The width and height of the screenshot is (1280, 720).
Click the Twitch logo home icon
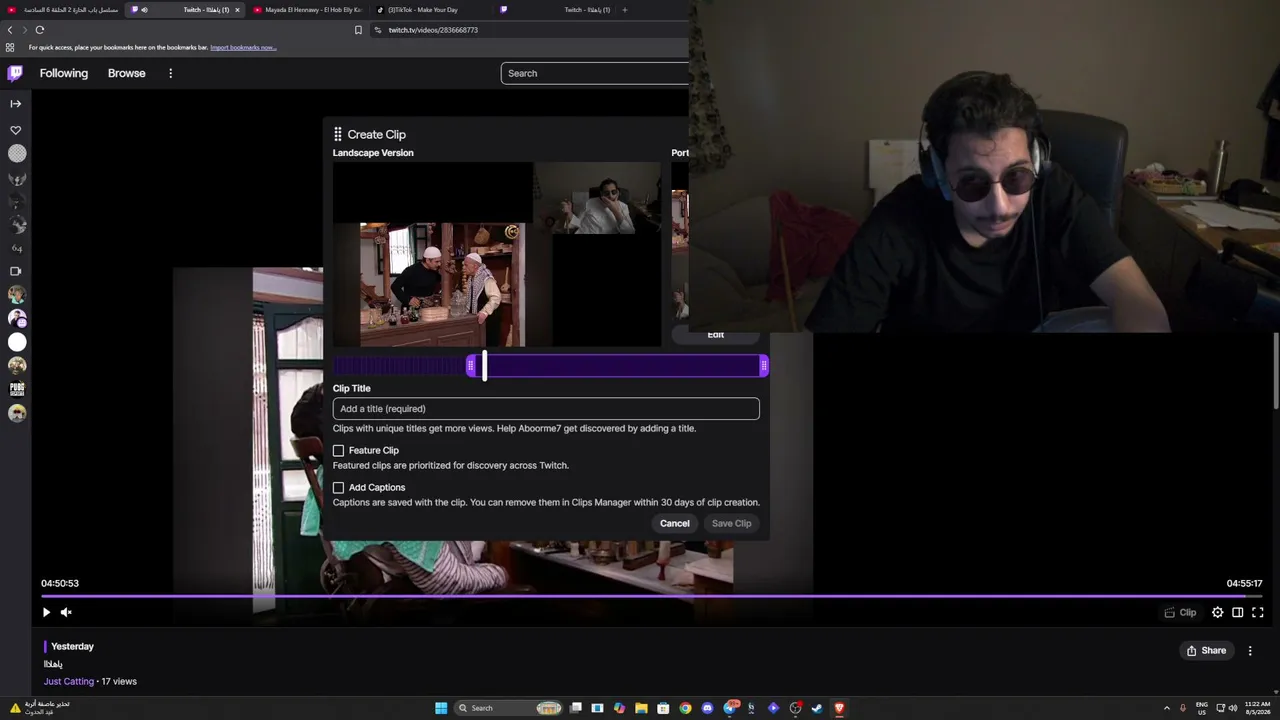15,73
